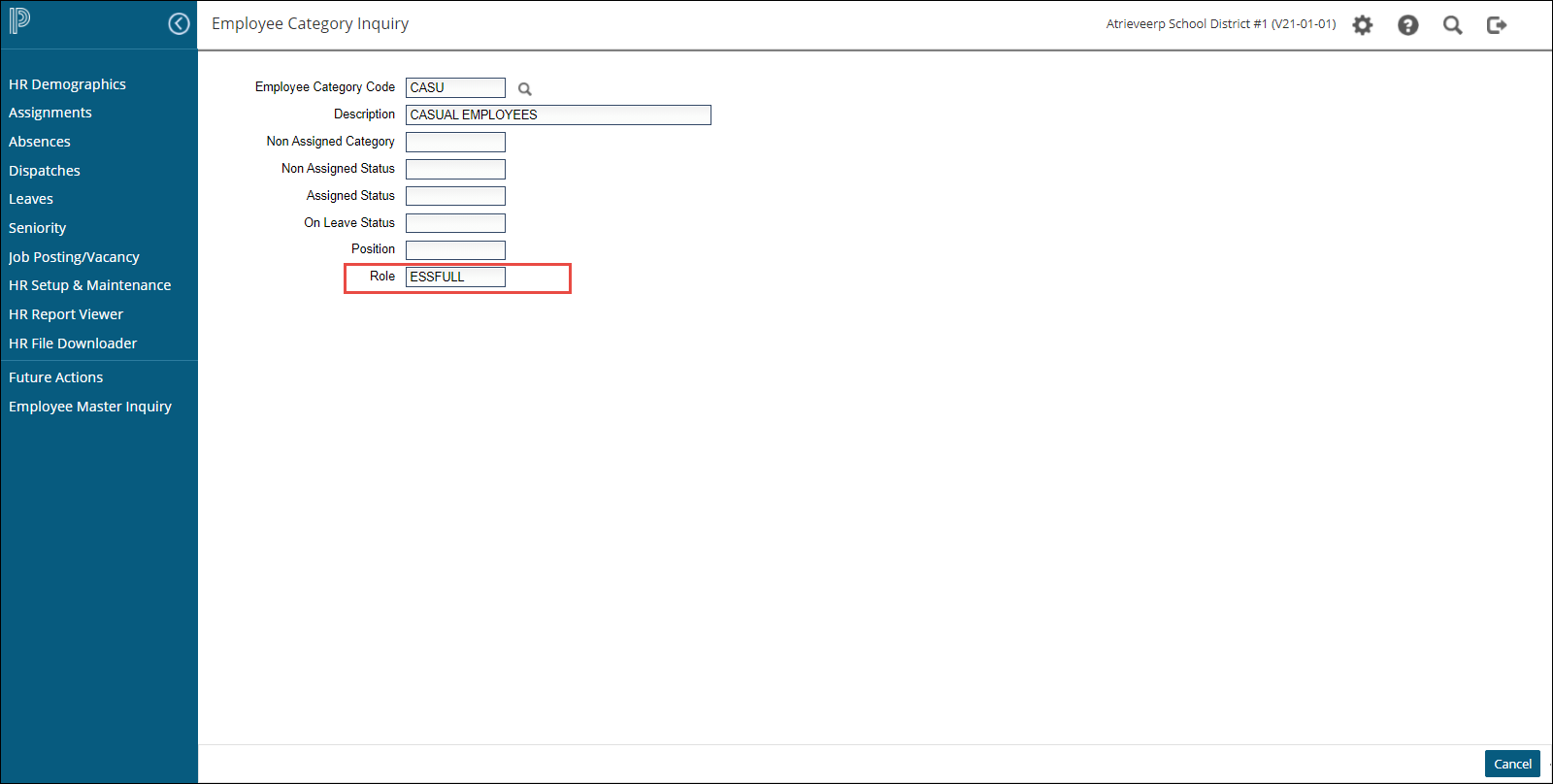Open the Absences menu item
Screen dimensions: 1553x784
coord(40,142)
